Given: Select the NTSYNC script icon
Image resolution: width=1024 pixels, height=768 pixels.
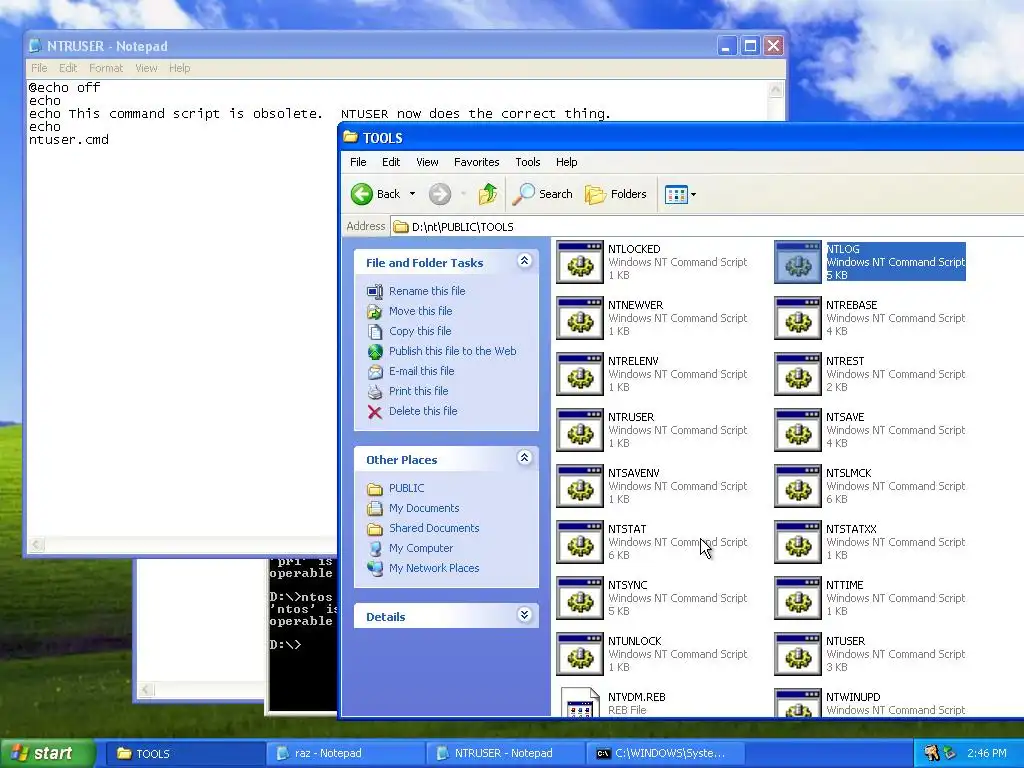Looking at the screenshot, I should (579, 598).
